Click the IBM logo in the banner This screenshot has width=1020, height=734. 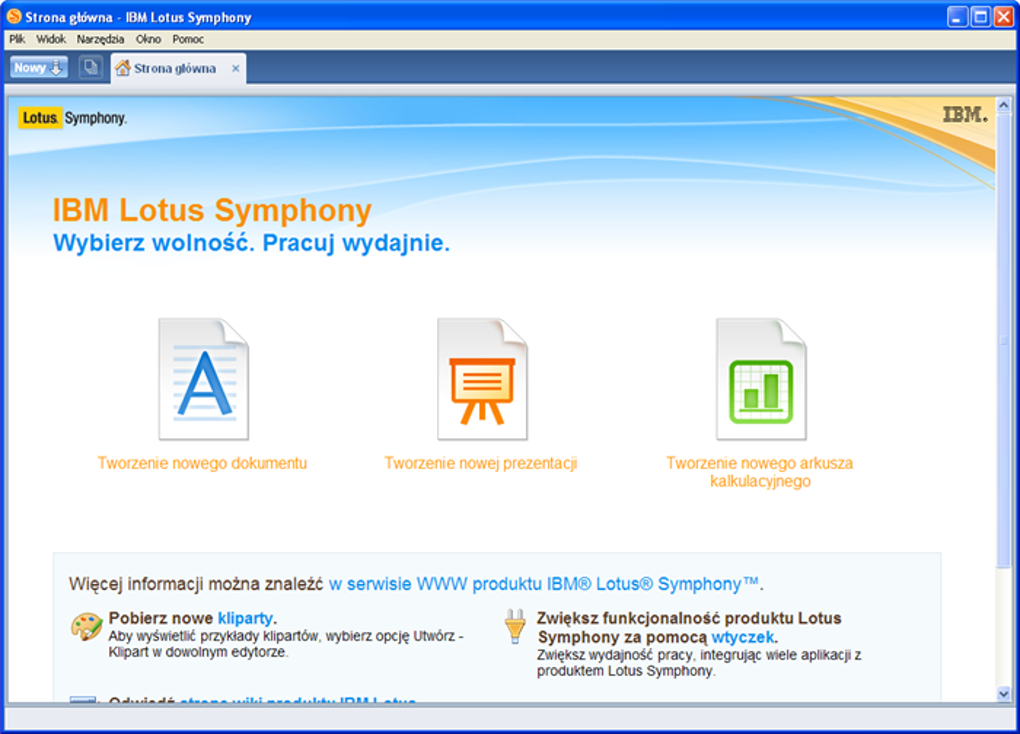click(x=963, y=114)
